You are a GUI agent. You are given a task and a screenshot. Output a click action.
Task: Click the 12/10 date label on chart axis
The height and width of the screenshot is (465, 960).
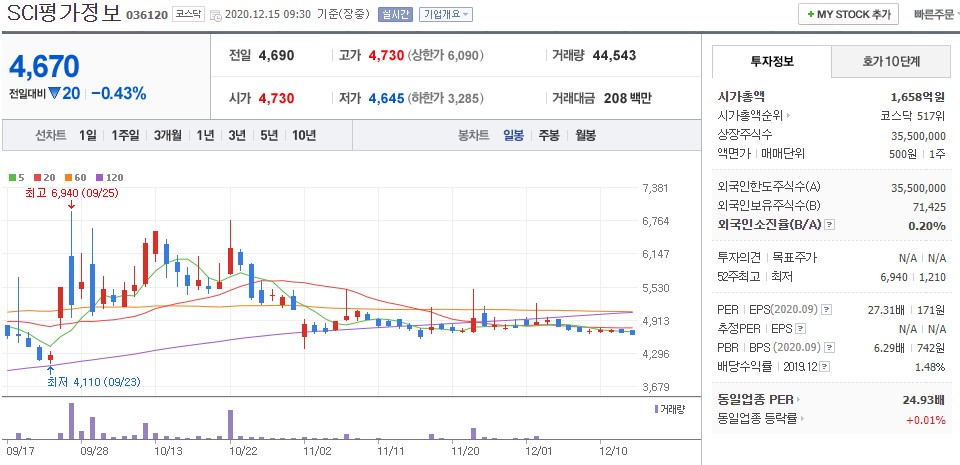tap(613, 452)
